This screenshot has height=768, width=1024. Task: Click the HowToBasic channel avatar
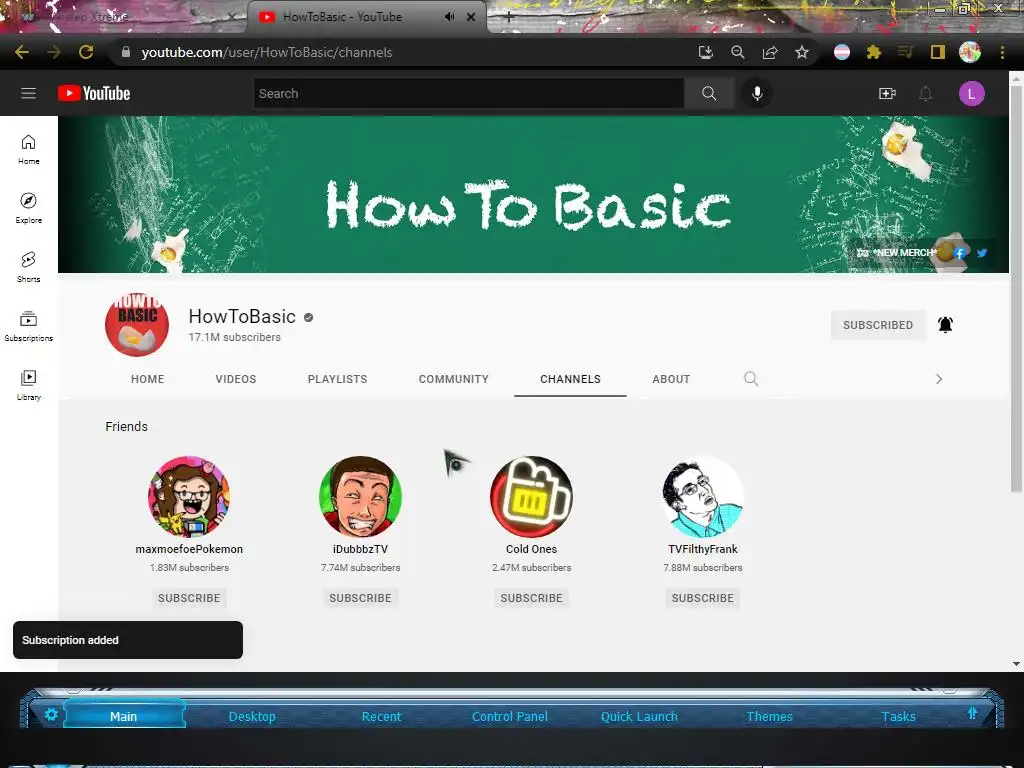137,325
